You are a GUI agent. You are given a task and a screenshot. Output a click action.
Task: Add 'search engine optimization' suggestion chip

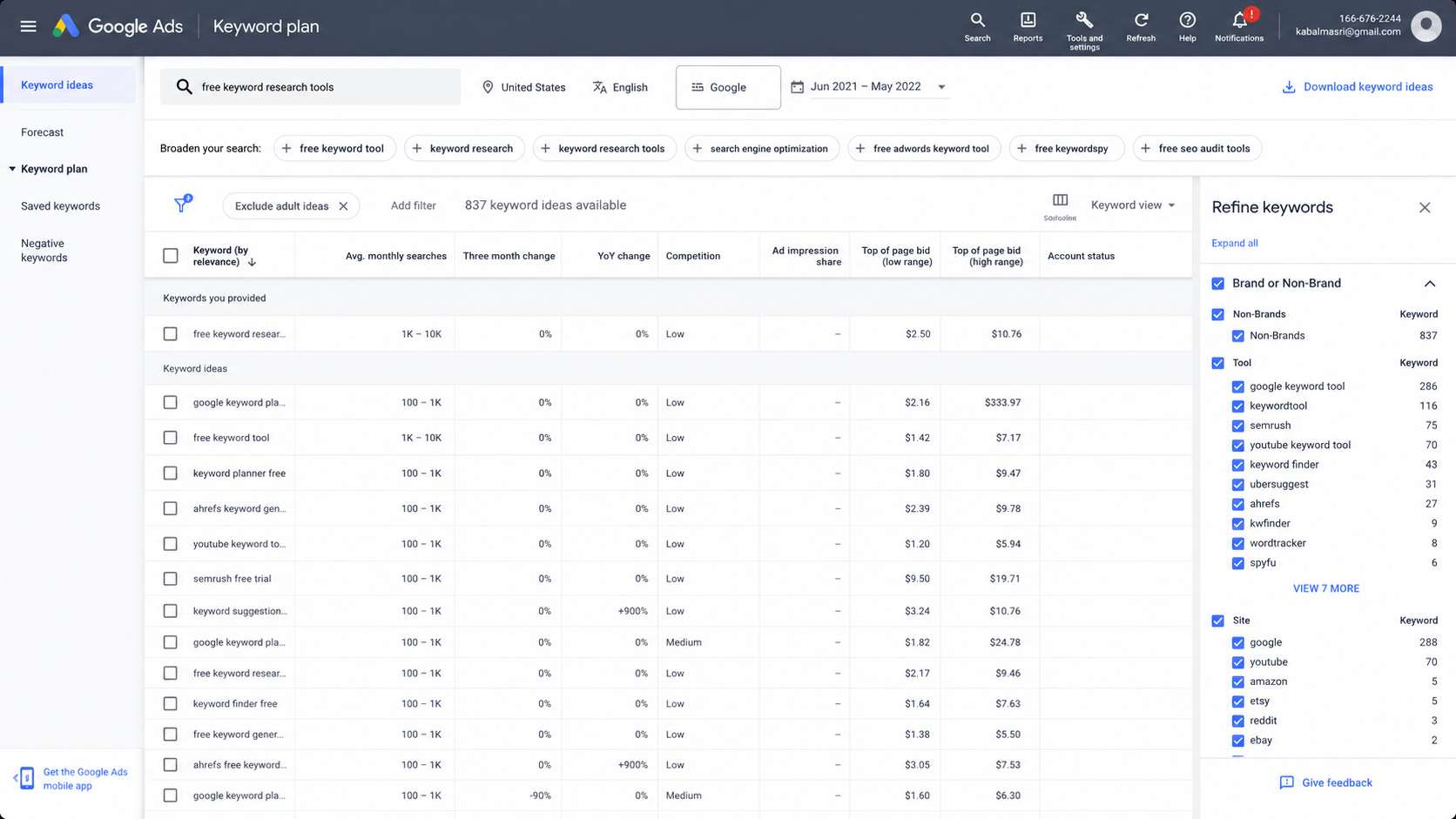(x=762, y=149)
